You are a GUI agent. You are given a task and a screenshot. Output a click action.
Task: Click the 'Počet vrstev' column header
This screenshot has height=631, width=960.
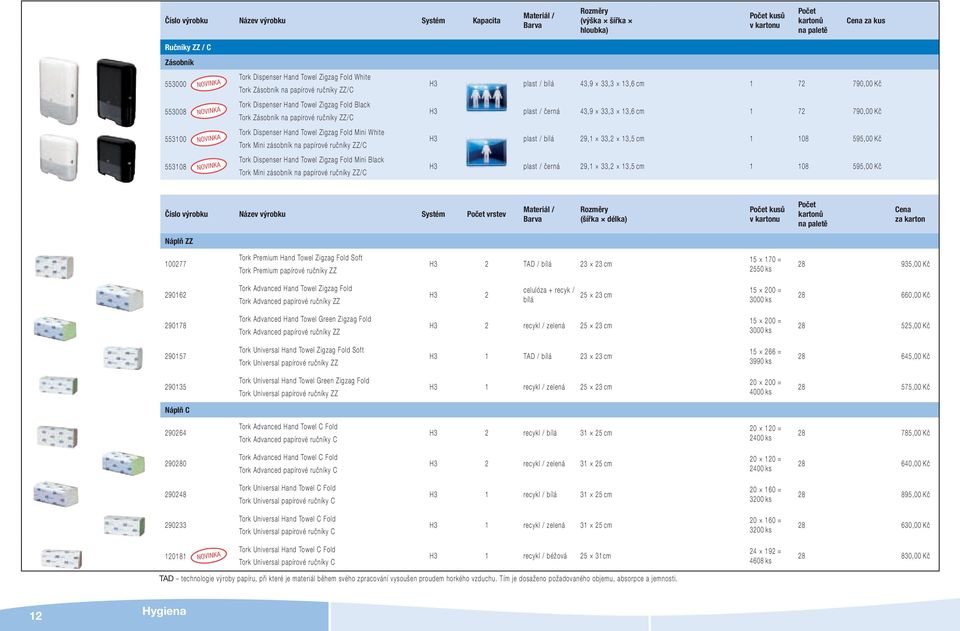(486, 214)
